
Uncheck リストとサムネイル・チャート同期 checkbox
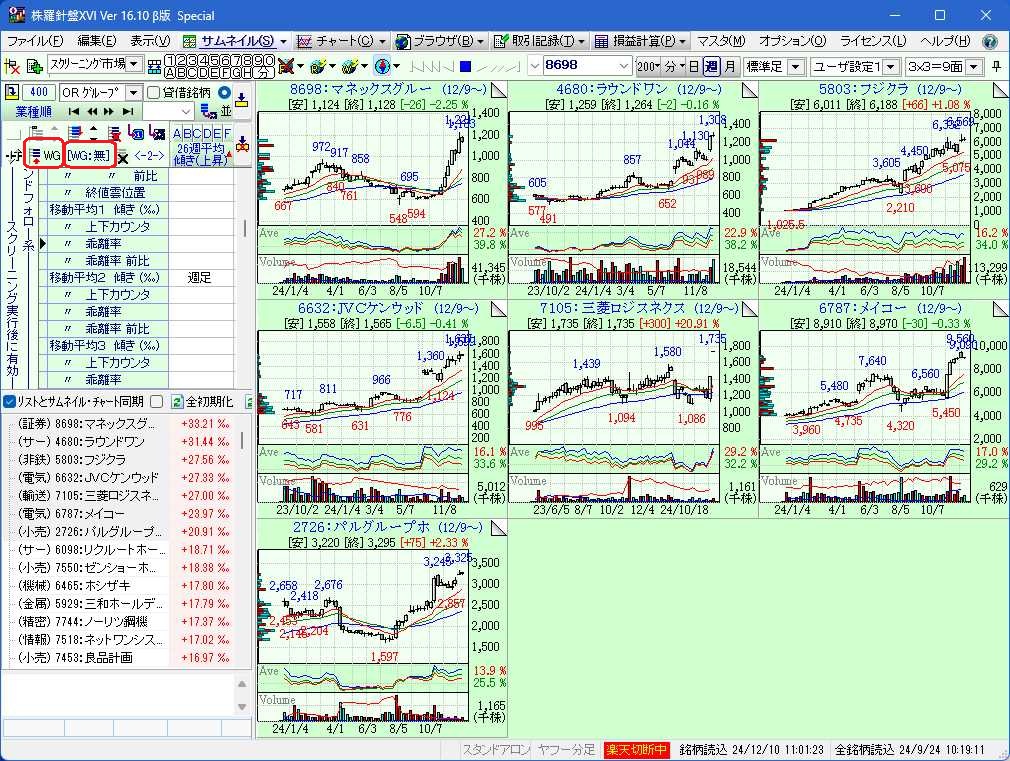point(9,402)
